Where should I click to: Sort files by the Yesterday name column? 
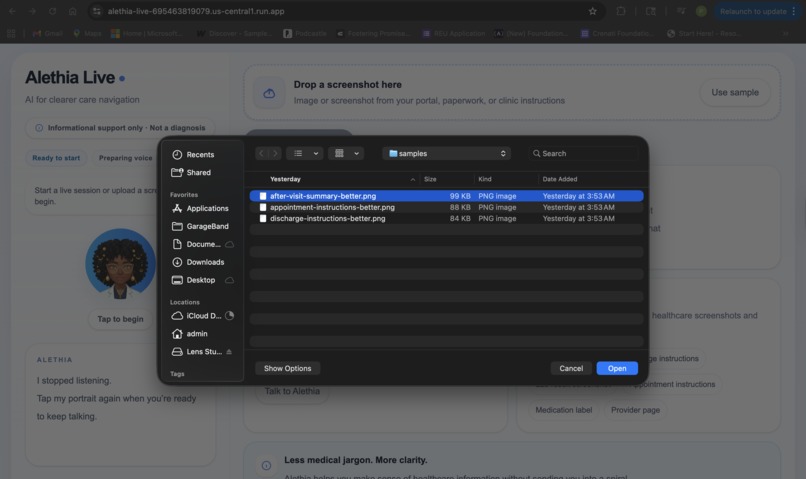click(285, 179)
